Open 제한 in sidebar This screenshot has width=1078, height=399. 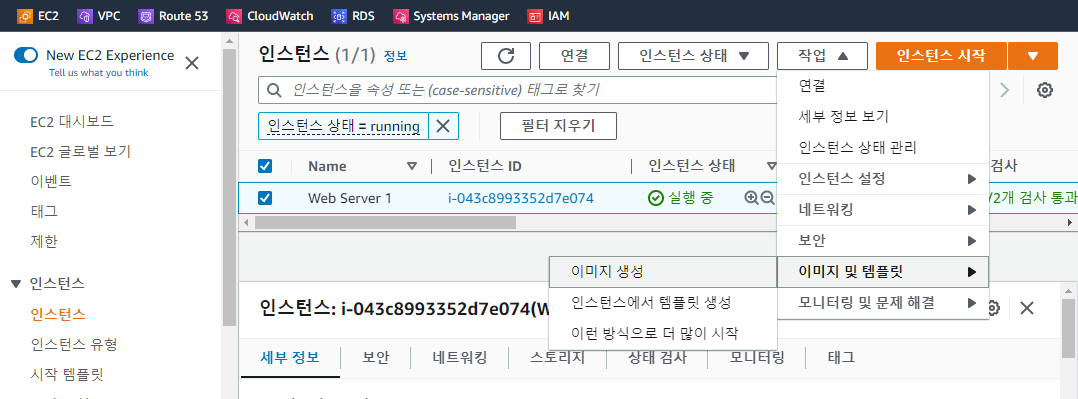point(44,241)
